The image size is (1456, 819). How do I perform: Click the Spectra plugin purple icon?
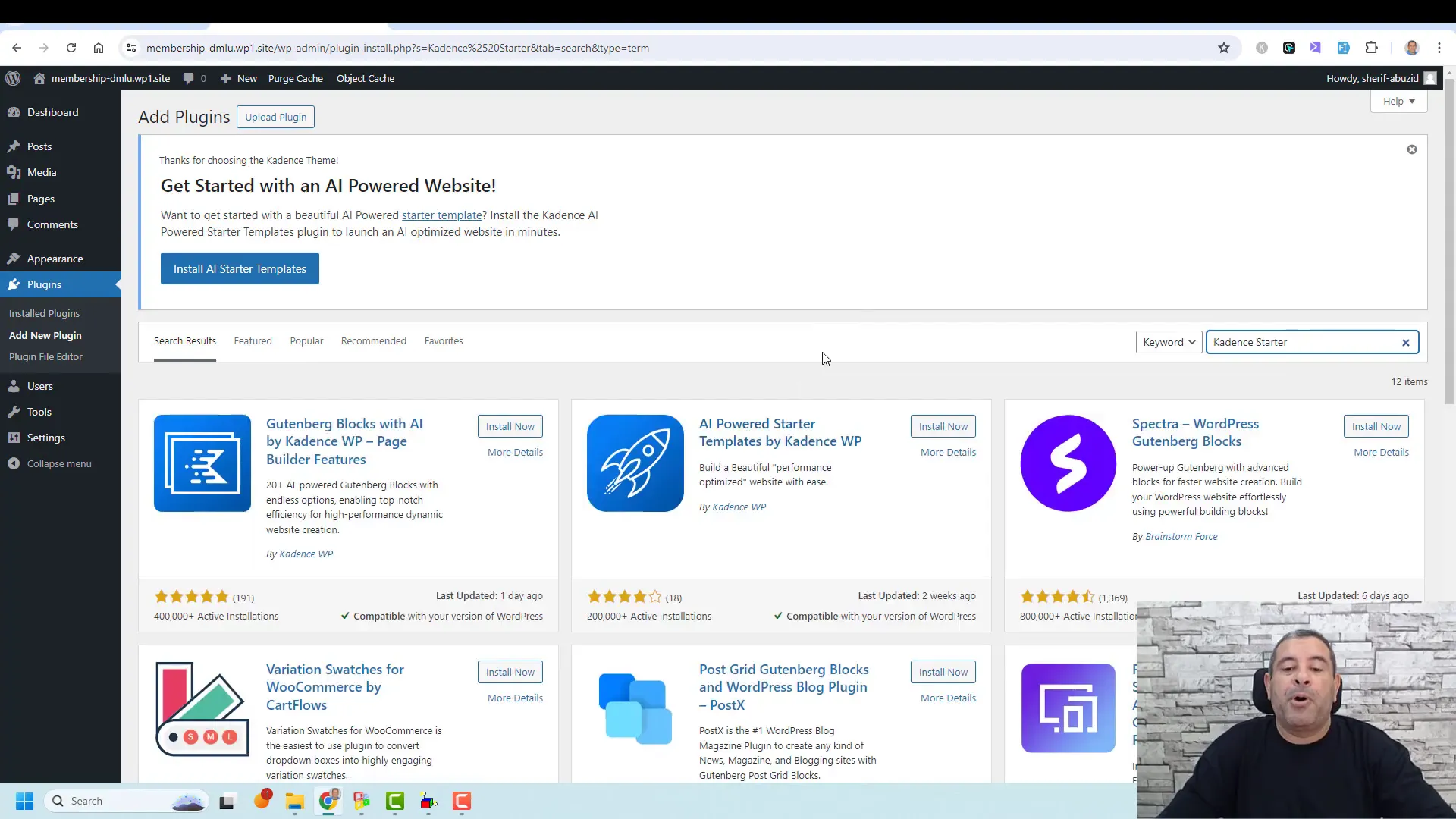(x=1068, y=463)
